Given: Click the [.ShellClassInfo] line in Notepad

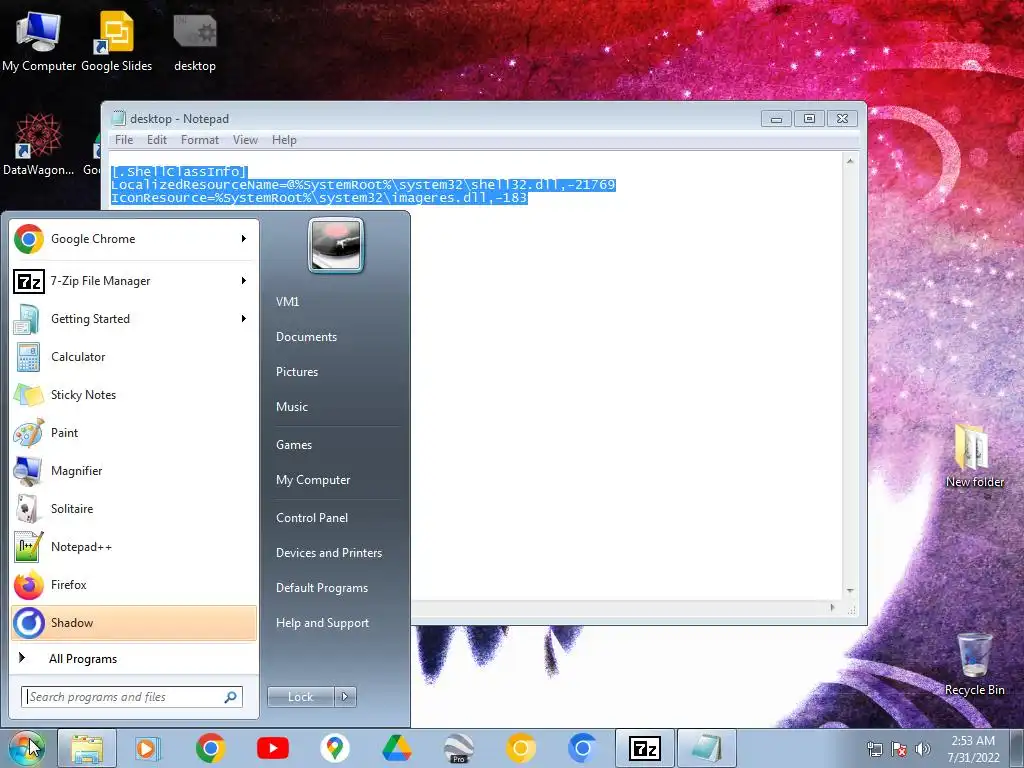Looking at the screenshot, I should coord(179,172).
